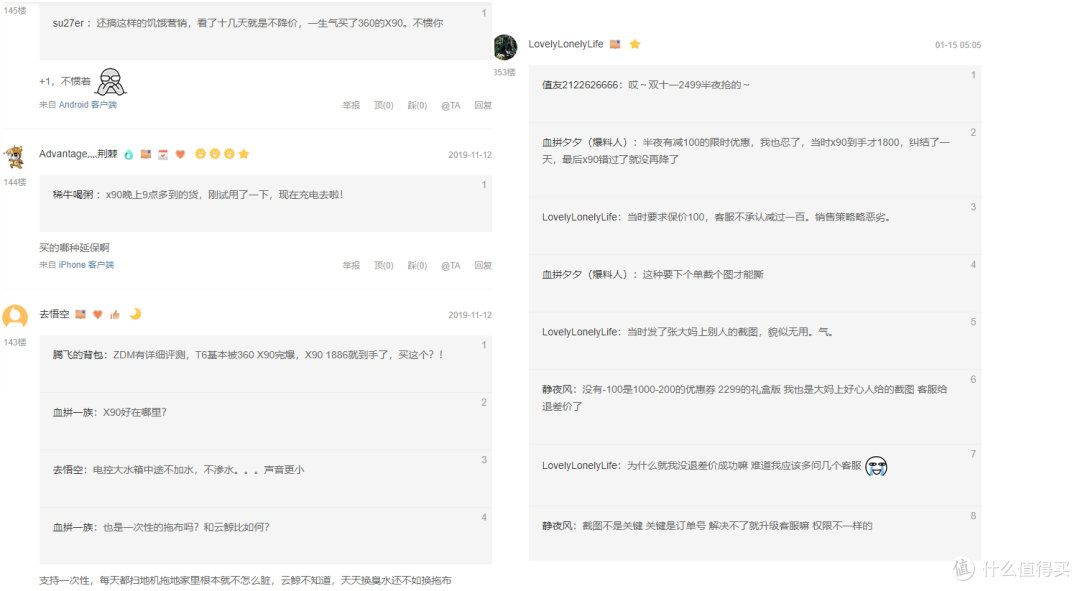Click the quote '也是一次性的拖布吗?和云鲸比如何?'
The height and width of the screenshot is (591, 1080).
click(160, 527)
